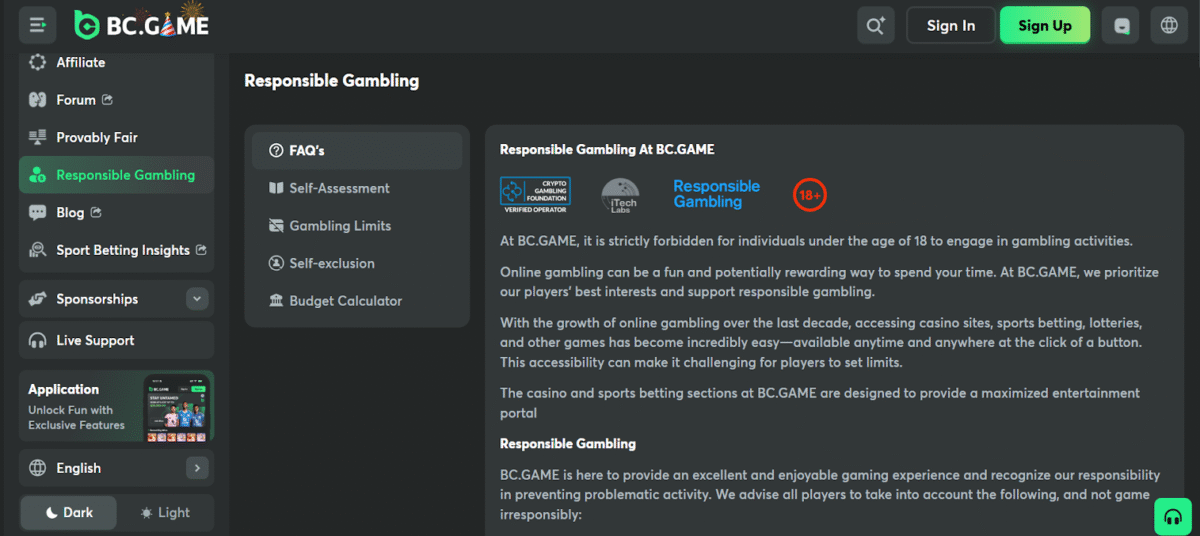Click the iTech Labs certification logo
This screenshot has width=1200, height=536.
(x=620, y=195)
